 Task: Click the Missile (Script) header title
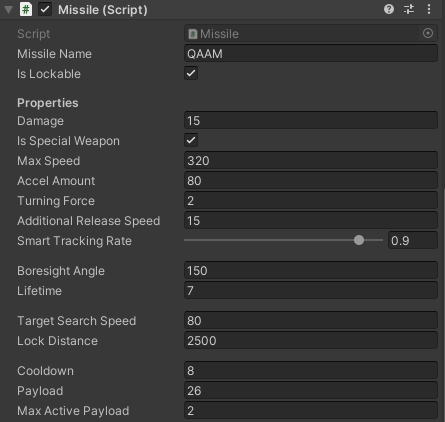click(x=103, y=10)
